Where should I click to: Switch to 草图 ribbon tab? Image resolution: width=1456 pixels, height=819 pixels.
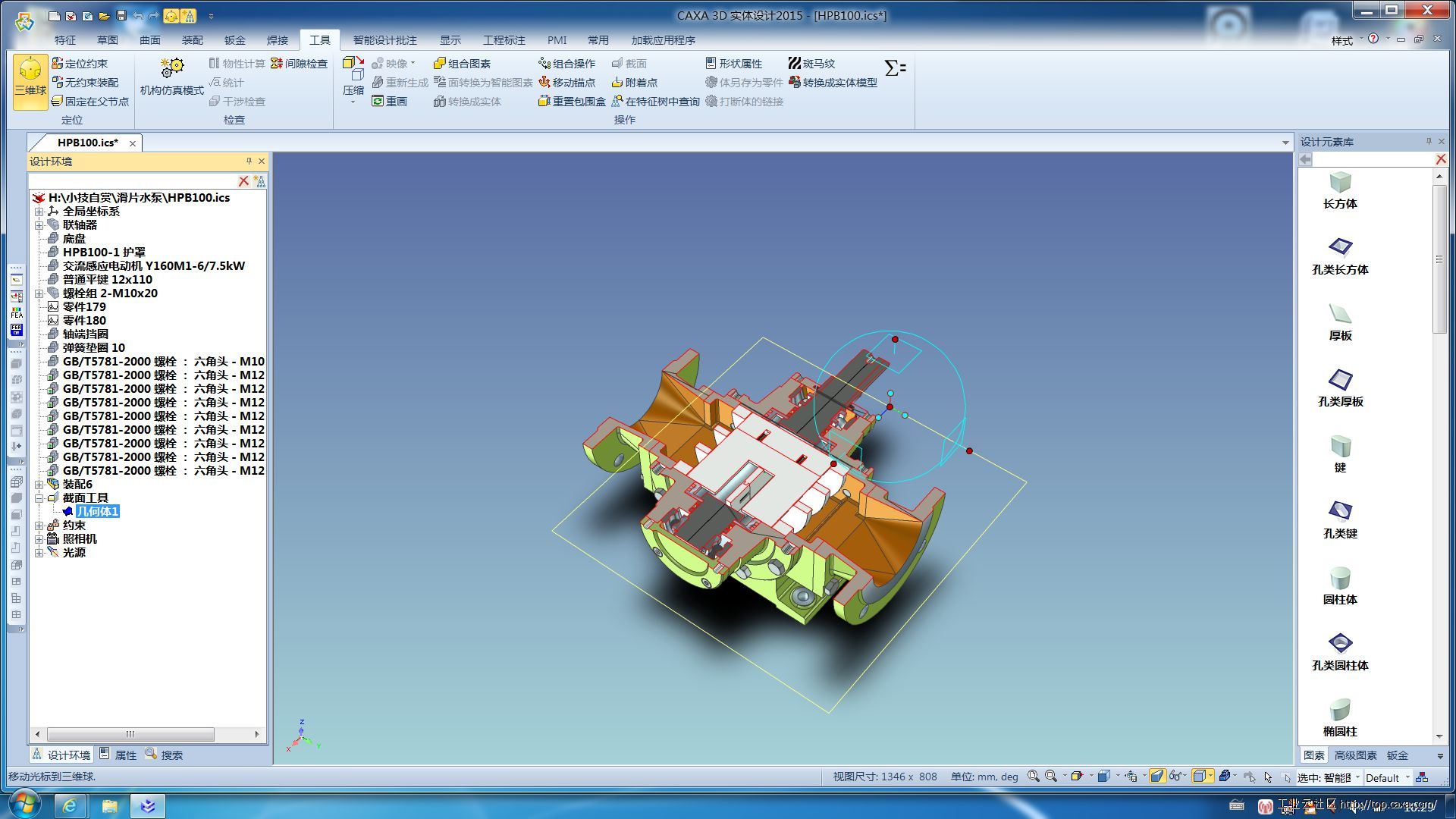[108, 40]
